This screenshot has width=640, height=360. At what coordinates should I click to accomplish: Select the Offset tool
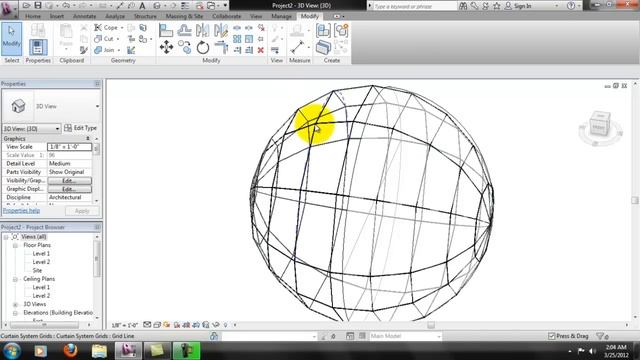[x=184, y=30]
